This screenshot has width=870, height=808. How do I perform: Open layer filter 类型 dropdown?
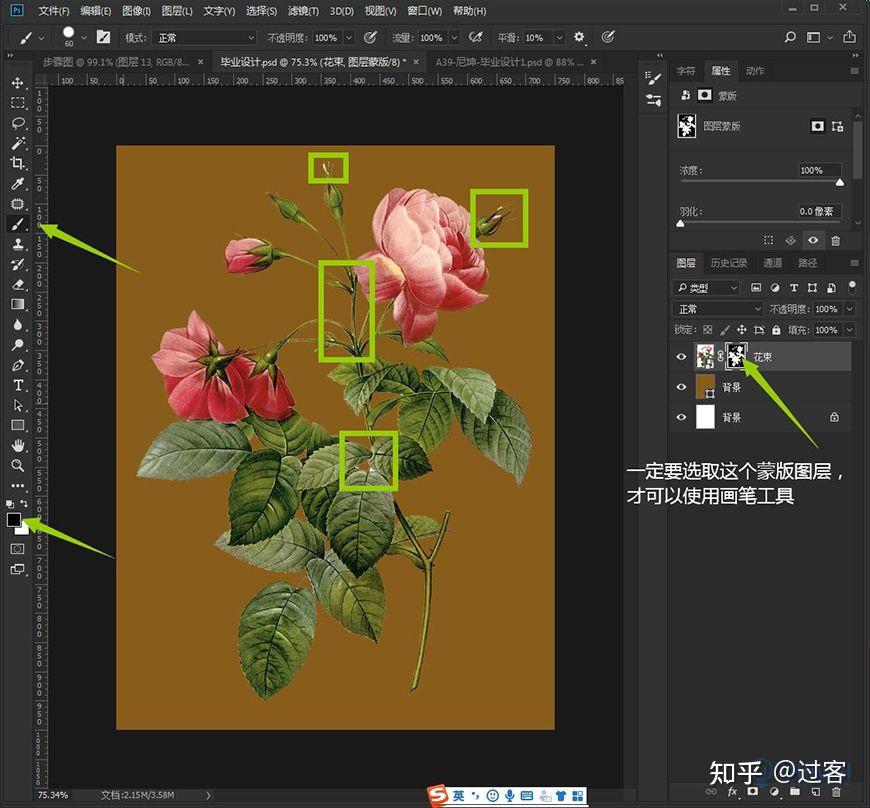coord(707,287)
